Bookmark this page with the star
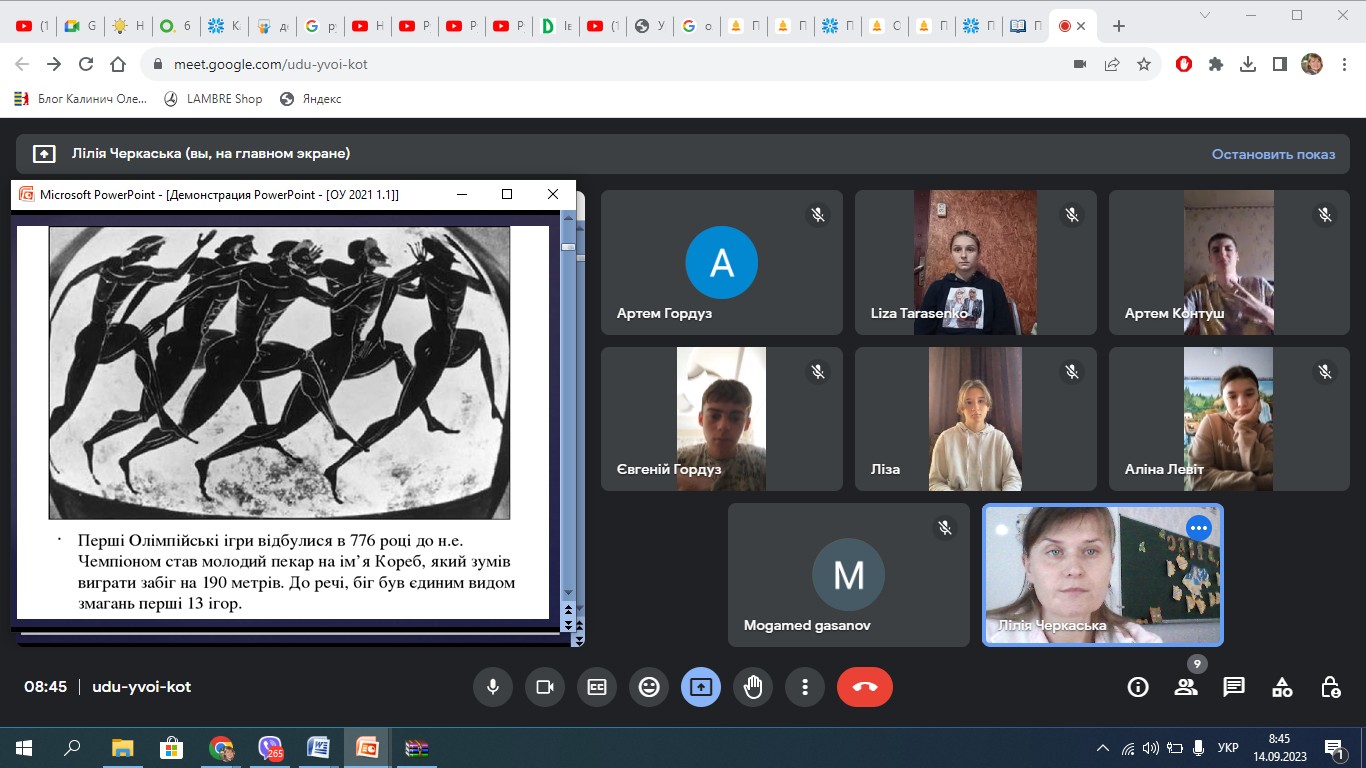The width and height of the screenshot is (1366, 768). (x=1144, y=64)
